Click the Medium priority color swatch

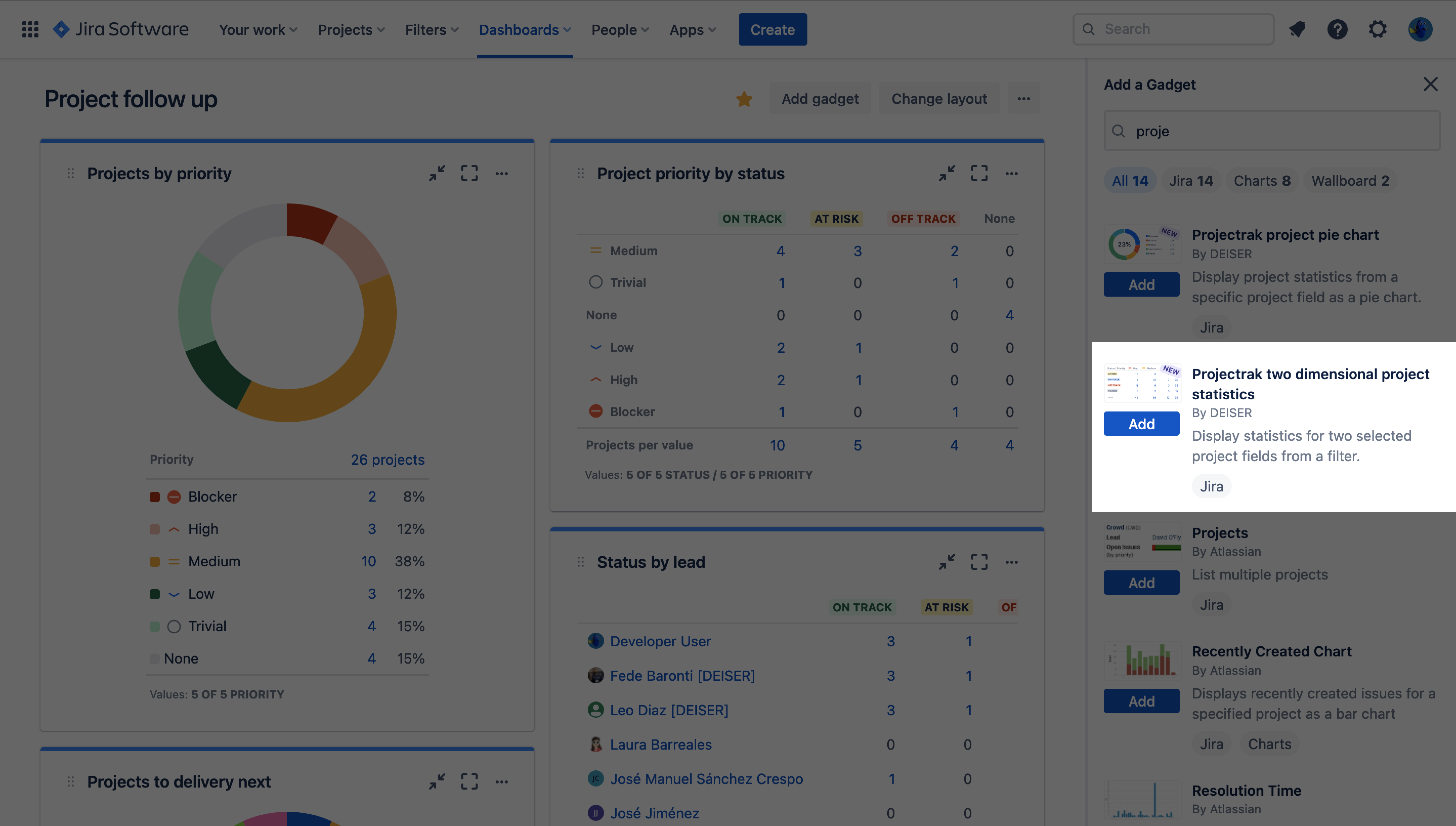(x=154, y=561)
